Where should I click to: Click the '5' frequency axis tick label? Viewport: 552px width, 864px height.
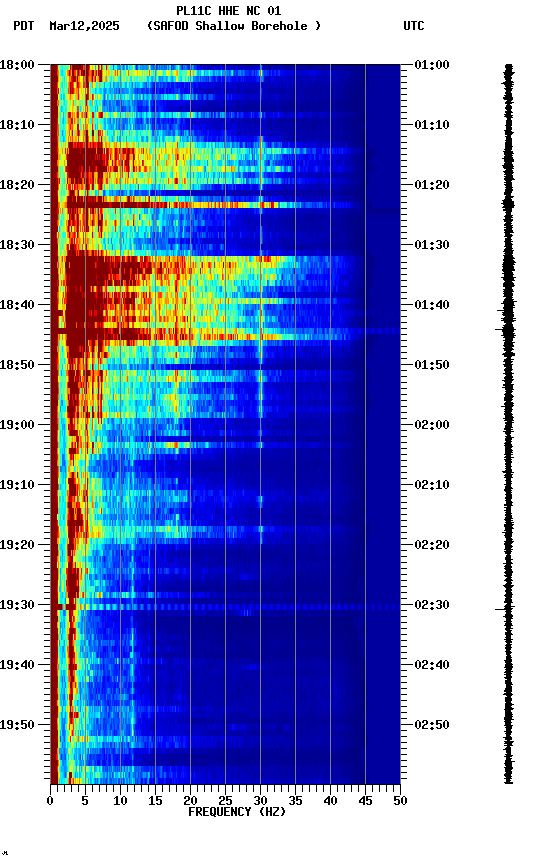[85, 801]
